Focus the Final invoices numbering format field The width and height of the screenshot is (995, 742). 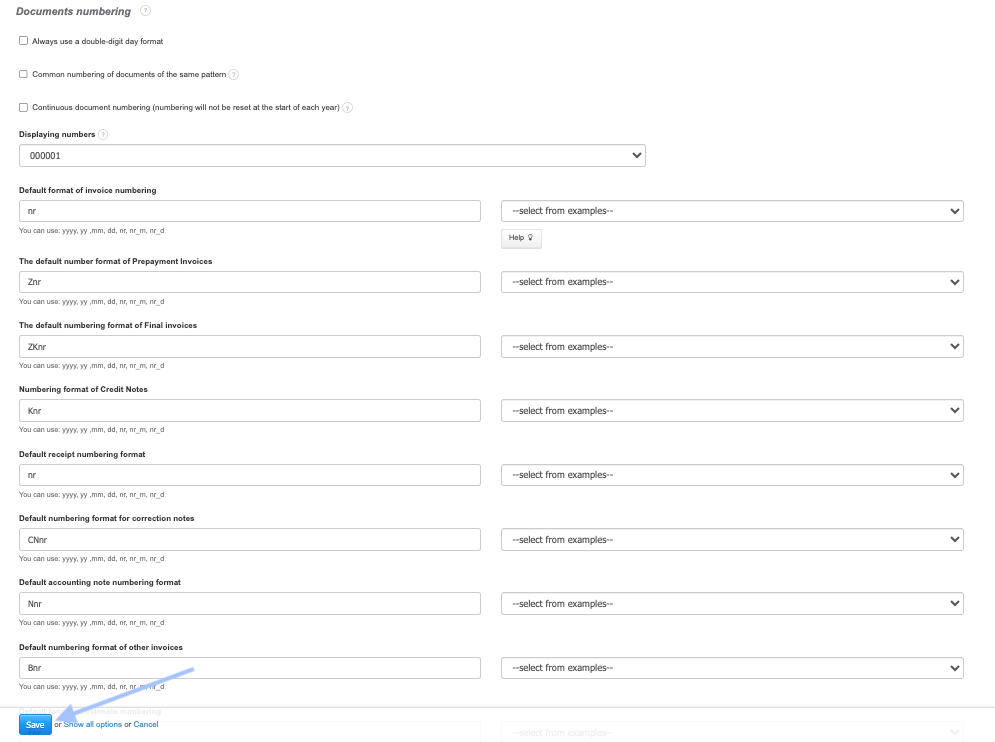[250, 347]
